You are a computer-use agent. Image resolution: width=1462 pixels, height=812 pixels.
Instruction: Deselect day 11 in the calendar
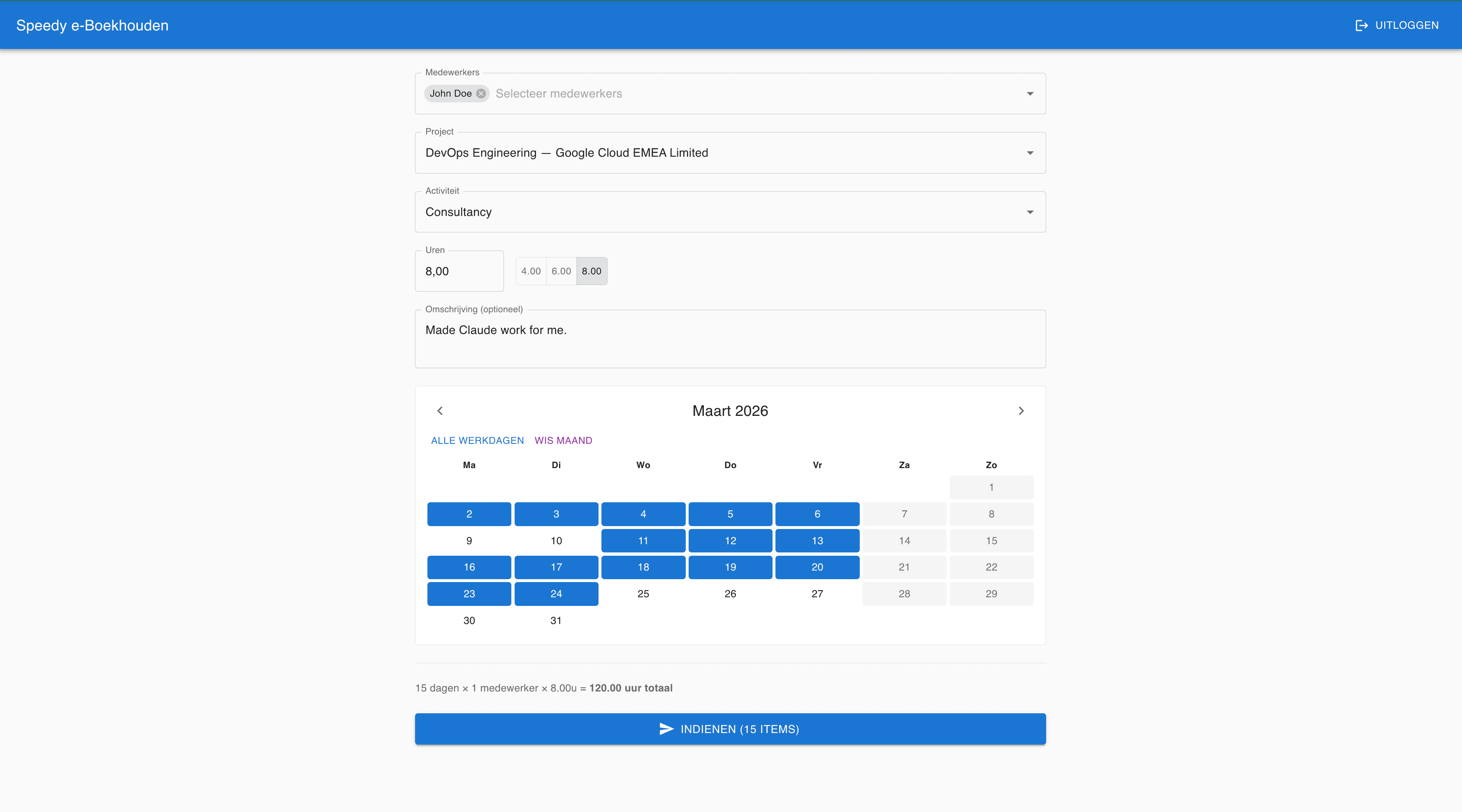pyautogui.click(x=643, y=540)
